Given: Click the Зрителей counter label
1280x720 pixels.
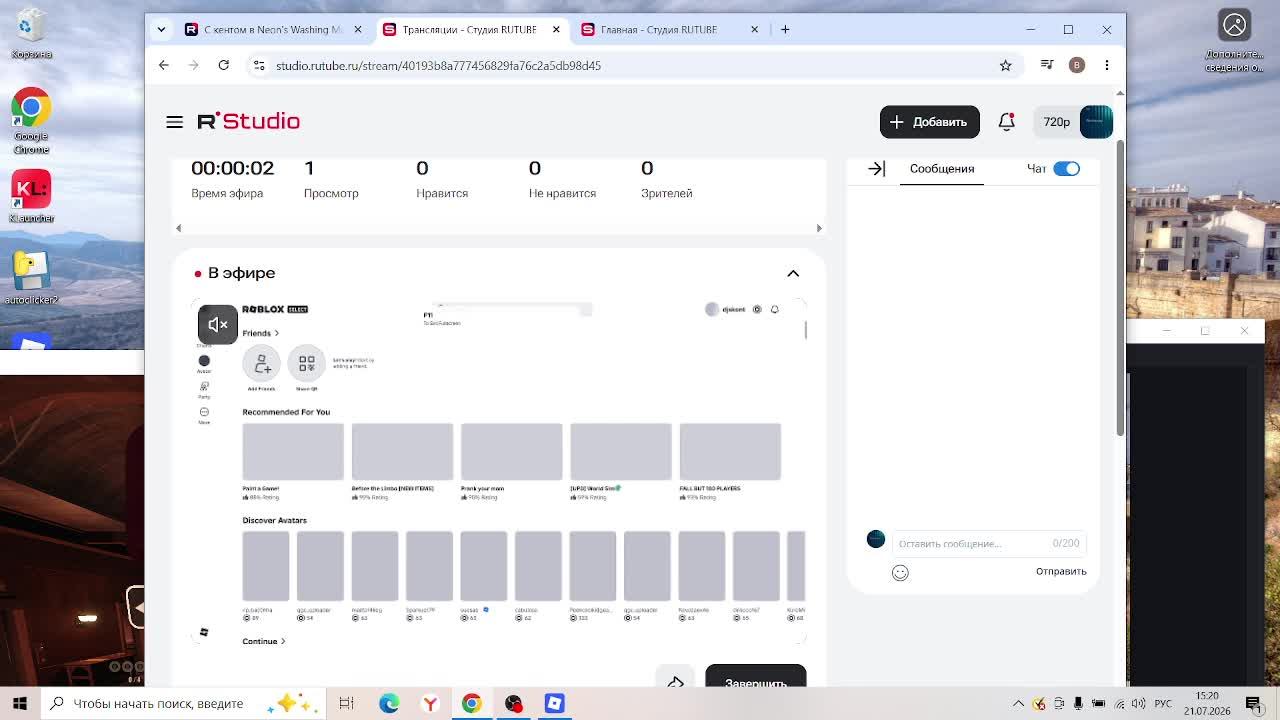Looking at the screenshot, I should click(x=666, y=193).
